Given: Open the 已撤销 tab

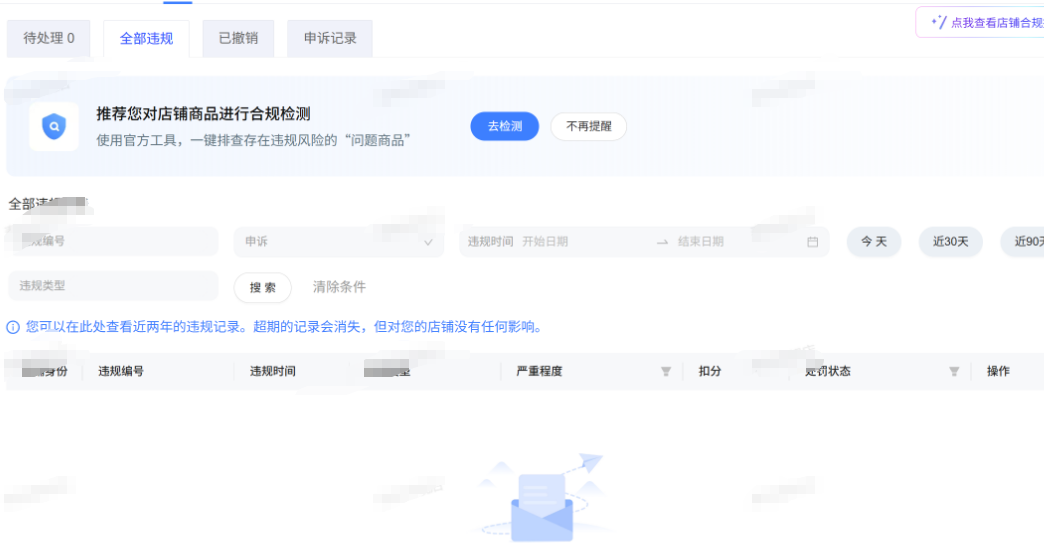Looking at the screenshot, I should click(x=238, y=39).
